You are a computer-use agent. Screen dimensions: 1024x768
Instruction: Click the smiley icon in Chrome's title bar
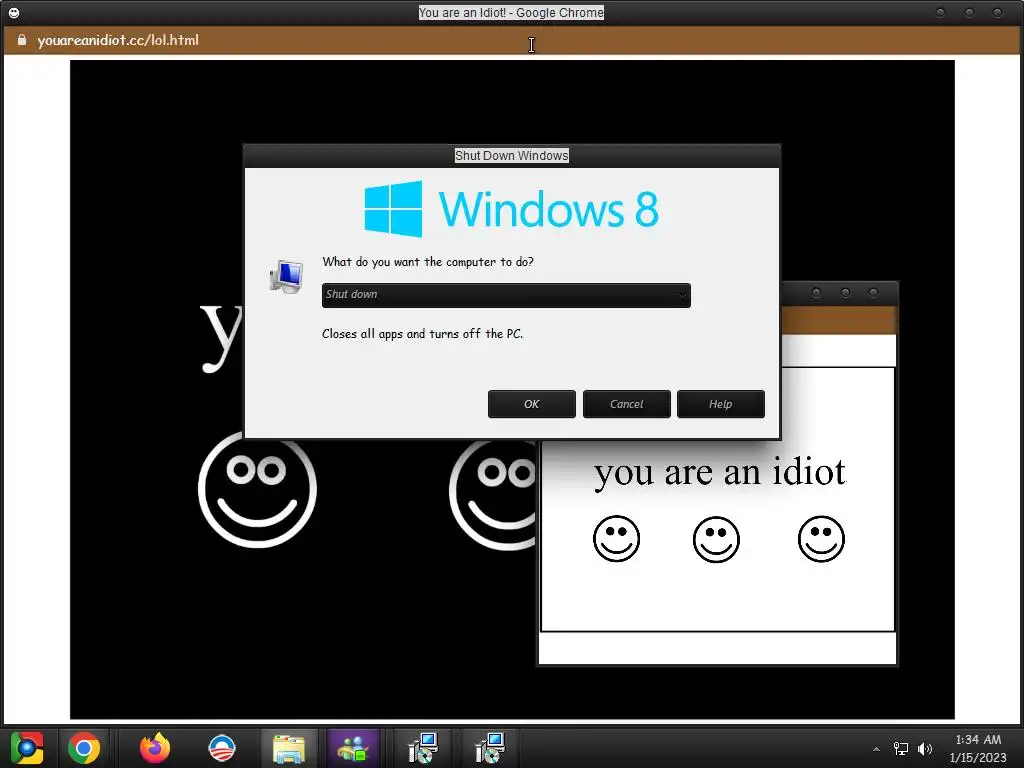(14, 12)
